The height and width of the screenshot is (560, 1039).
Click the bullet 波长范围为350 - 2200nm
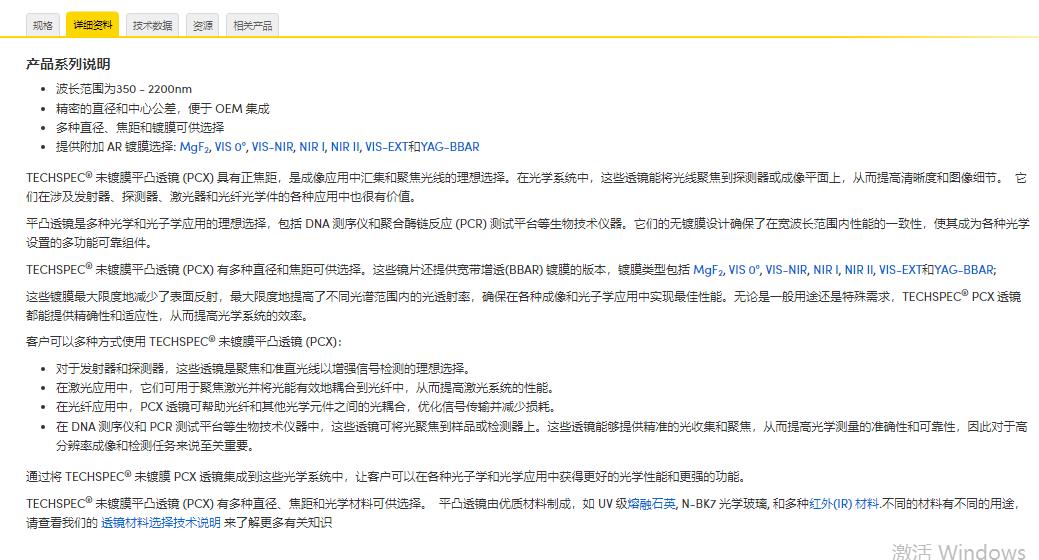pos(124,89)
